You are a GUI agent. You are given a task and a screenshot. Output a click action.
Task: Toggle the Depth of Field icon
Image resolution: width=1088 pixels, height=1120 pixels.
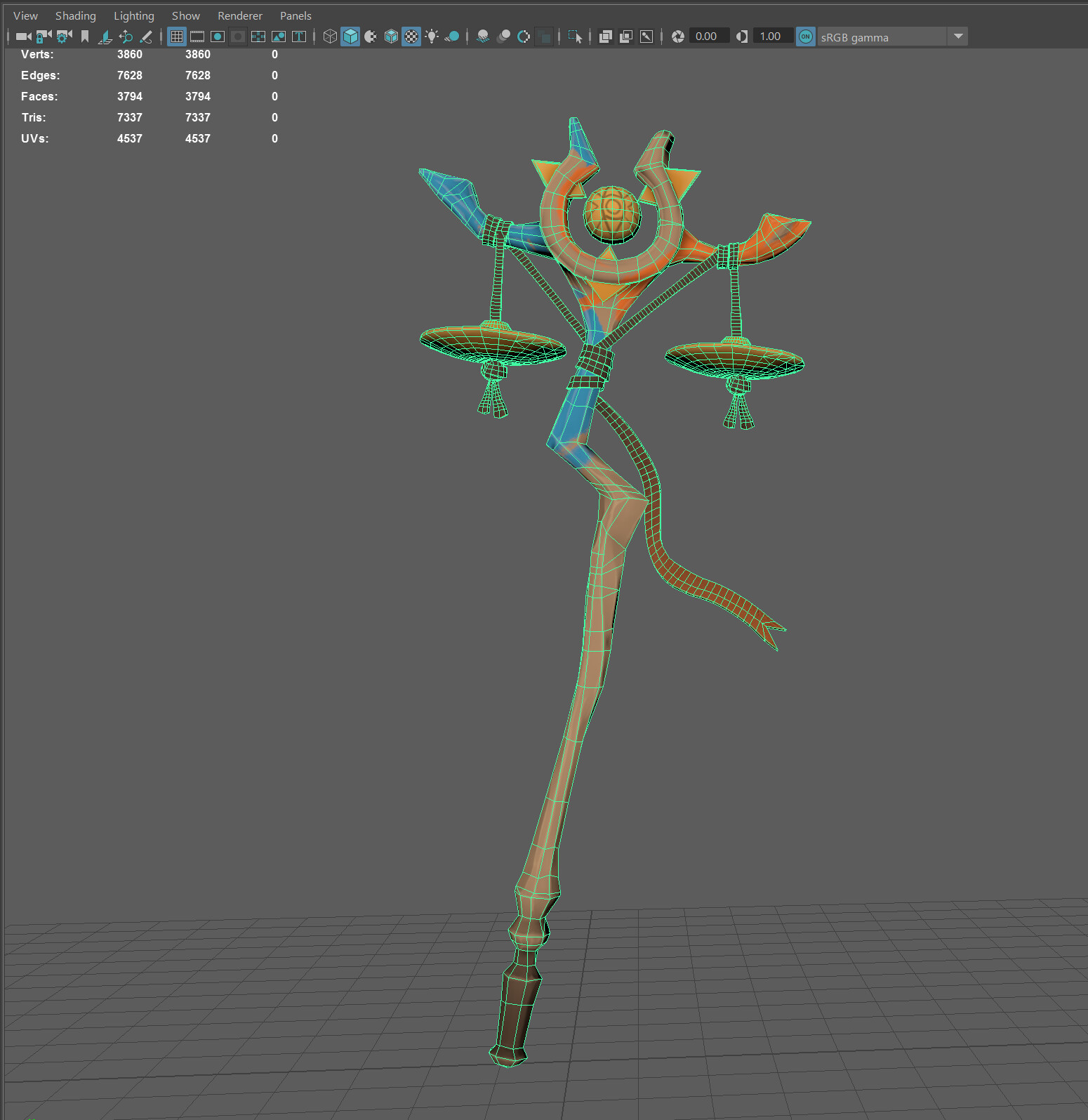[544, 37]
